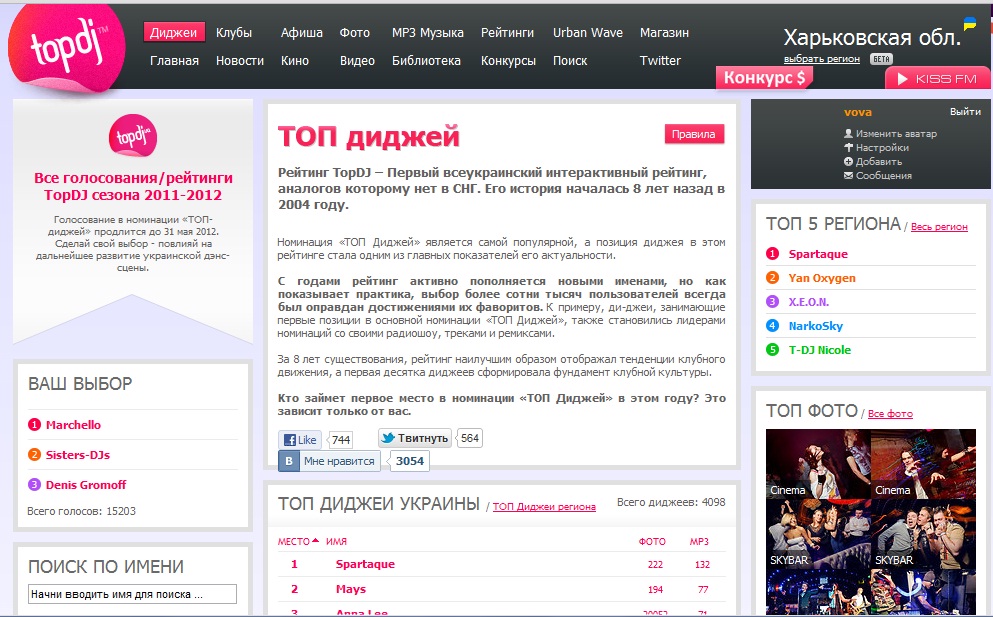Play KISS FM radio

point(937,79)
